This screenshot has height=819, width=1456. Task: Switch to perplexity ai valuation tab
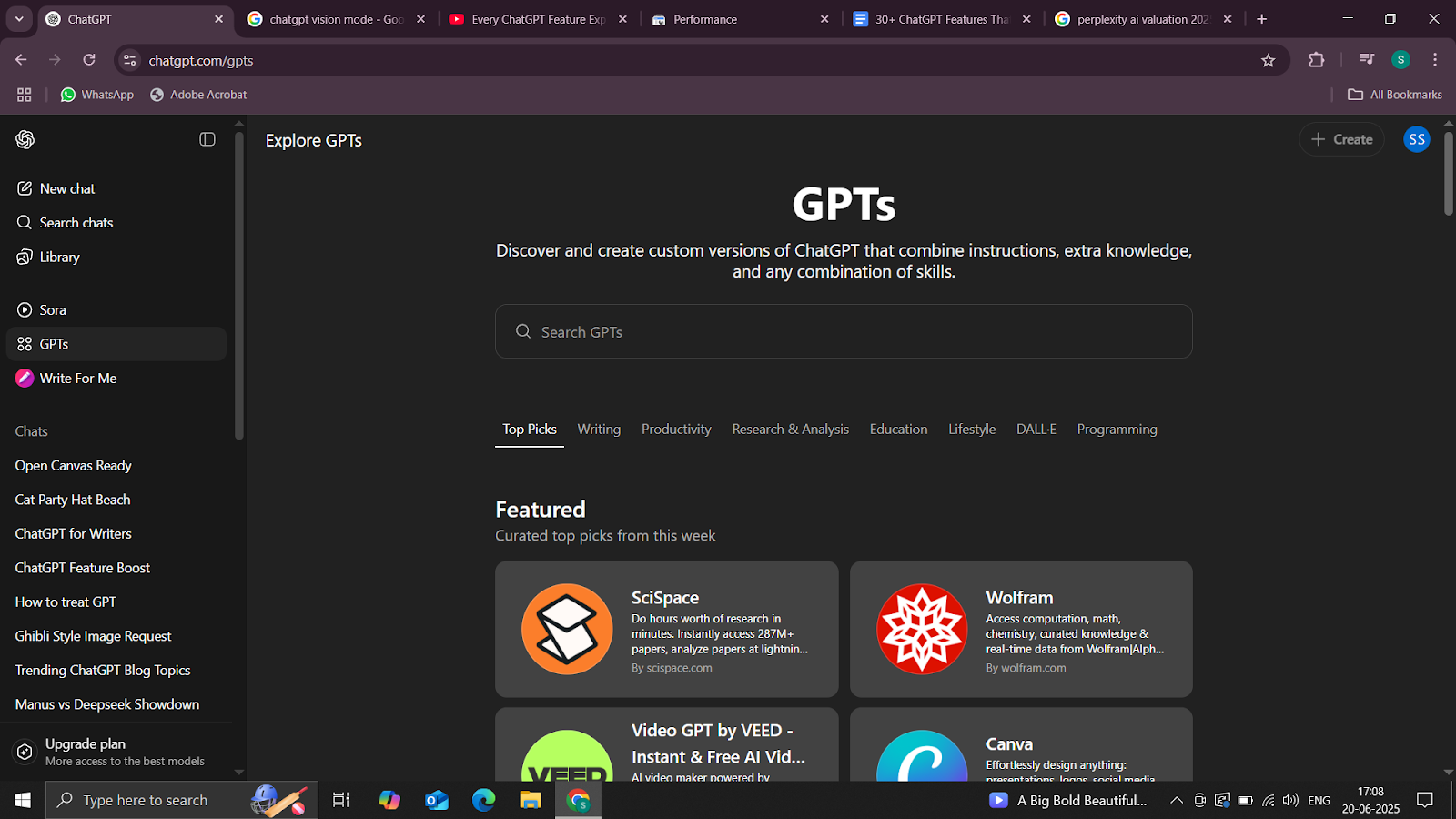click(1145, 19)
